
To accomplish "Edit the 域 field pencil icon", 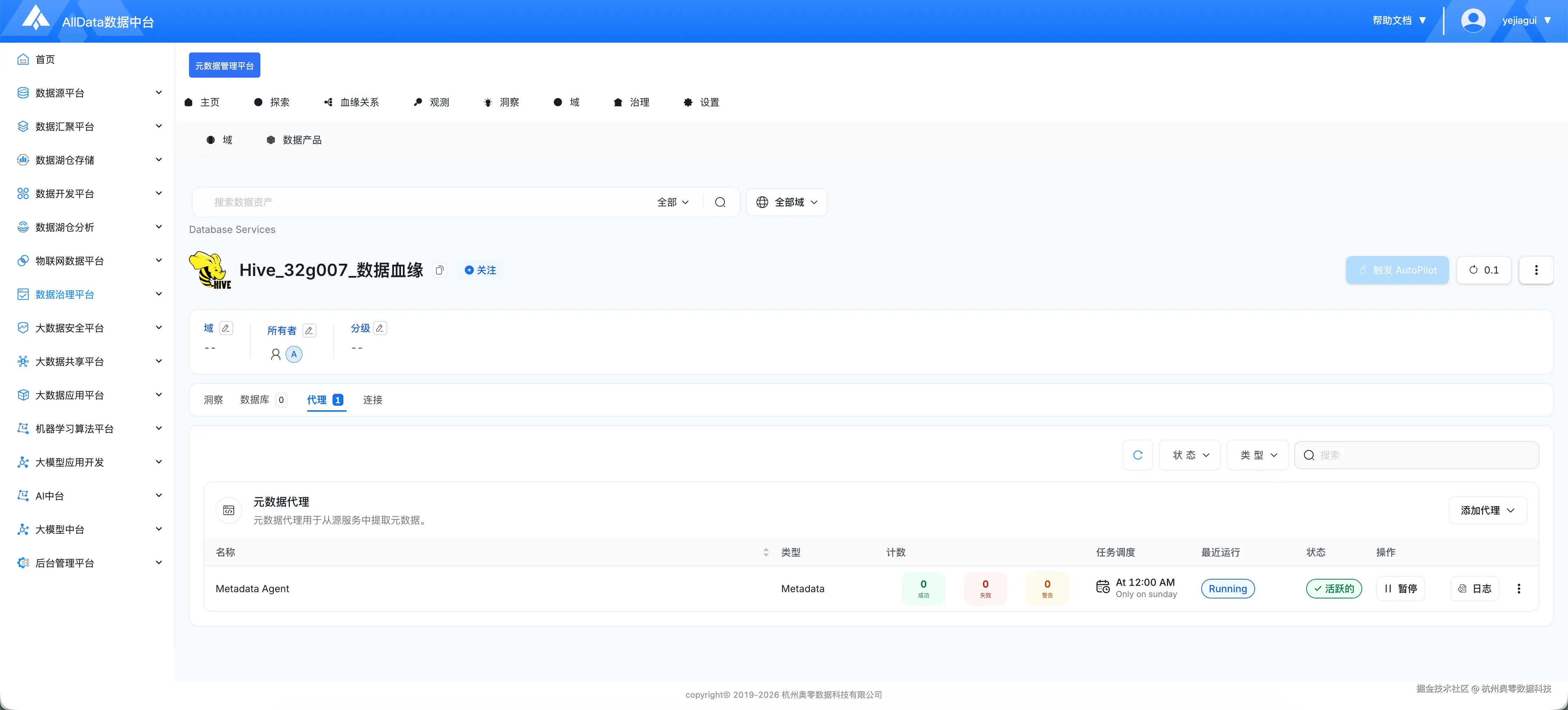I will (x=226, y=328).
